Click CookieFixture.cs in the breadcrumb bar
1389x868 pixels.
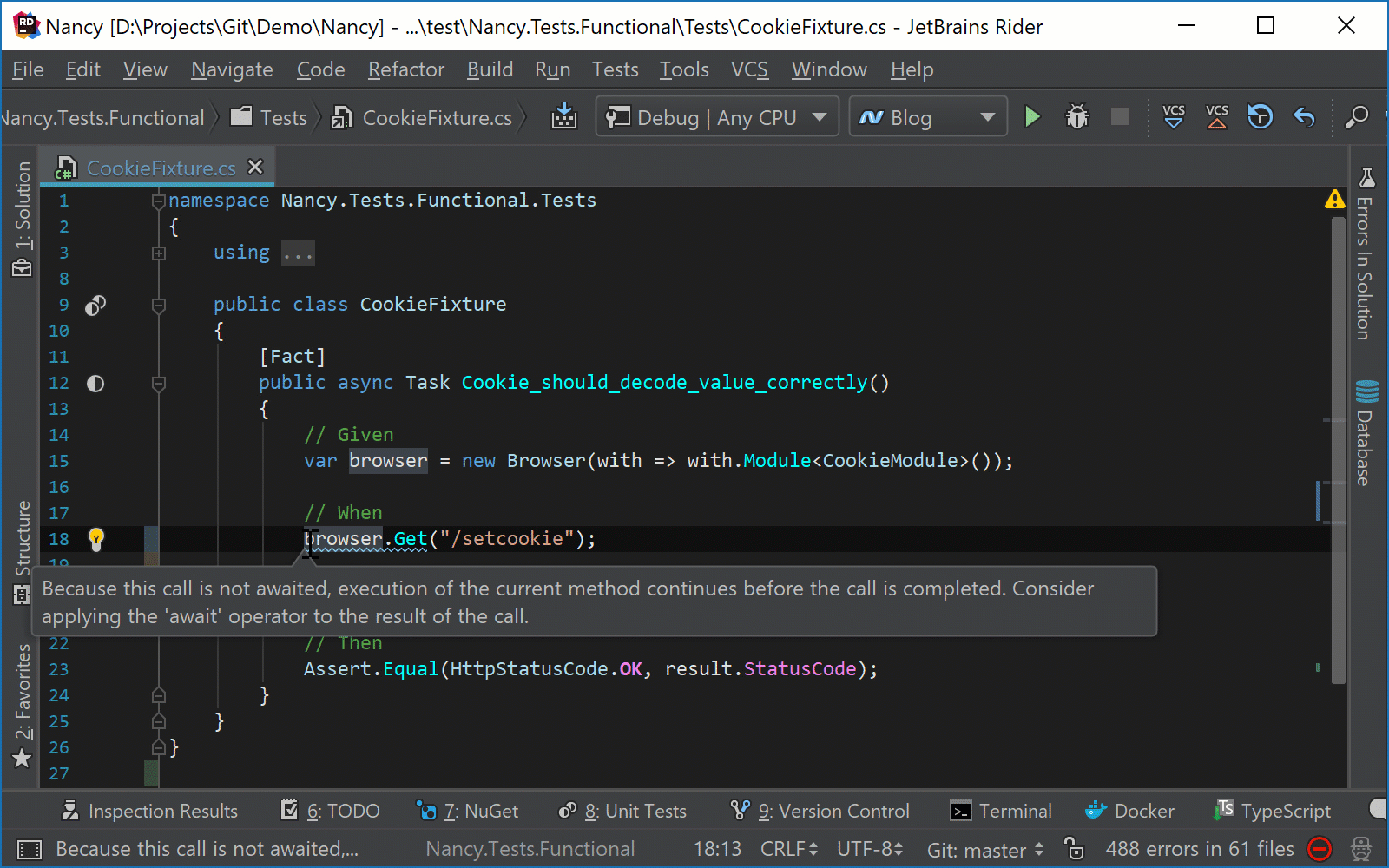click(422, 117)
